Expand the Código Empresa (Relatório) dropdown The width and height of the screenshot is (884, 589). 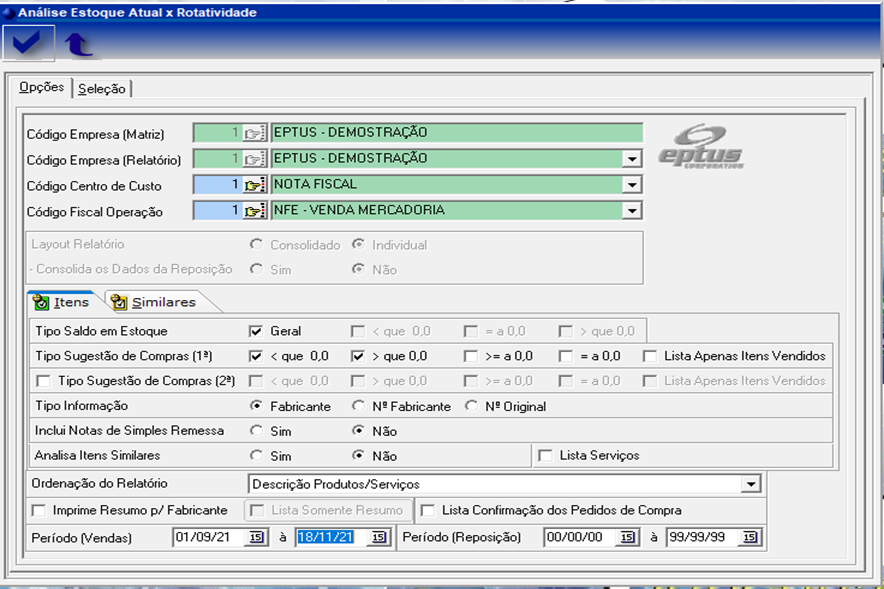(631, 159)
